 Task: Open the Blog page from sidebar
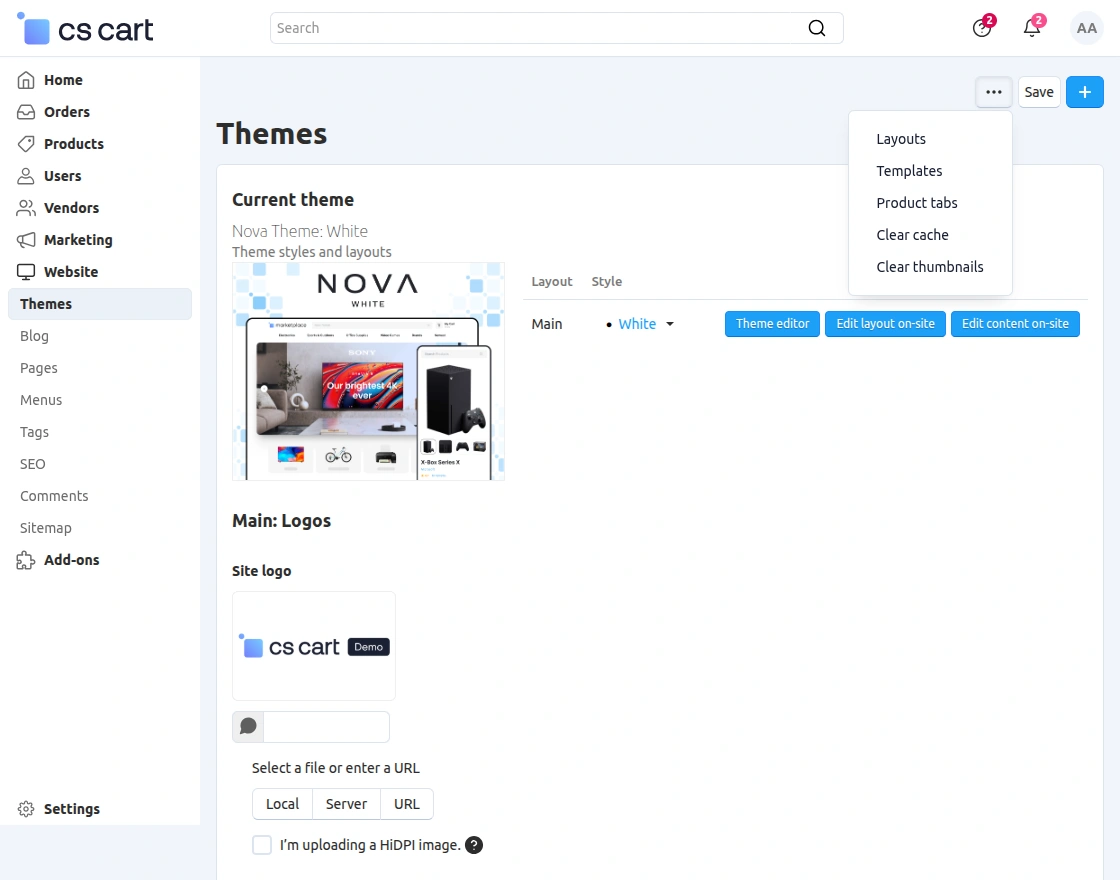click(34, 336)
